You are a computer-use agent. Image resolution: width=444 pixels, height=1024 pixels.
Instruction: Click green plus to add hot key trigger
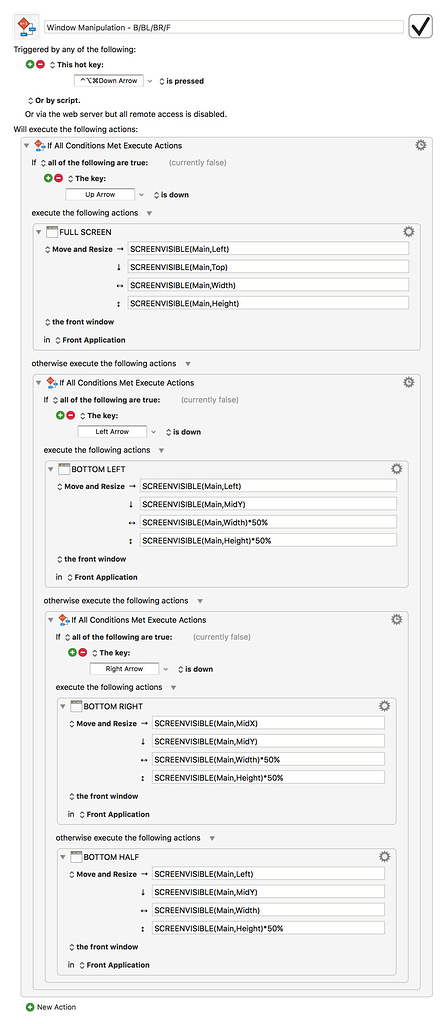click(x=29, y=65)
